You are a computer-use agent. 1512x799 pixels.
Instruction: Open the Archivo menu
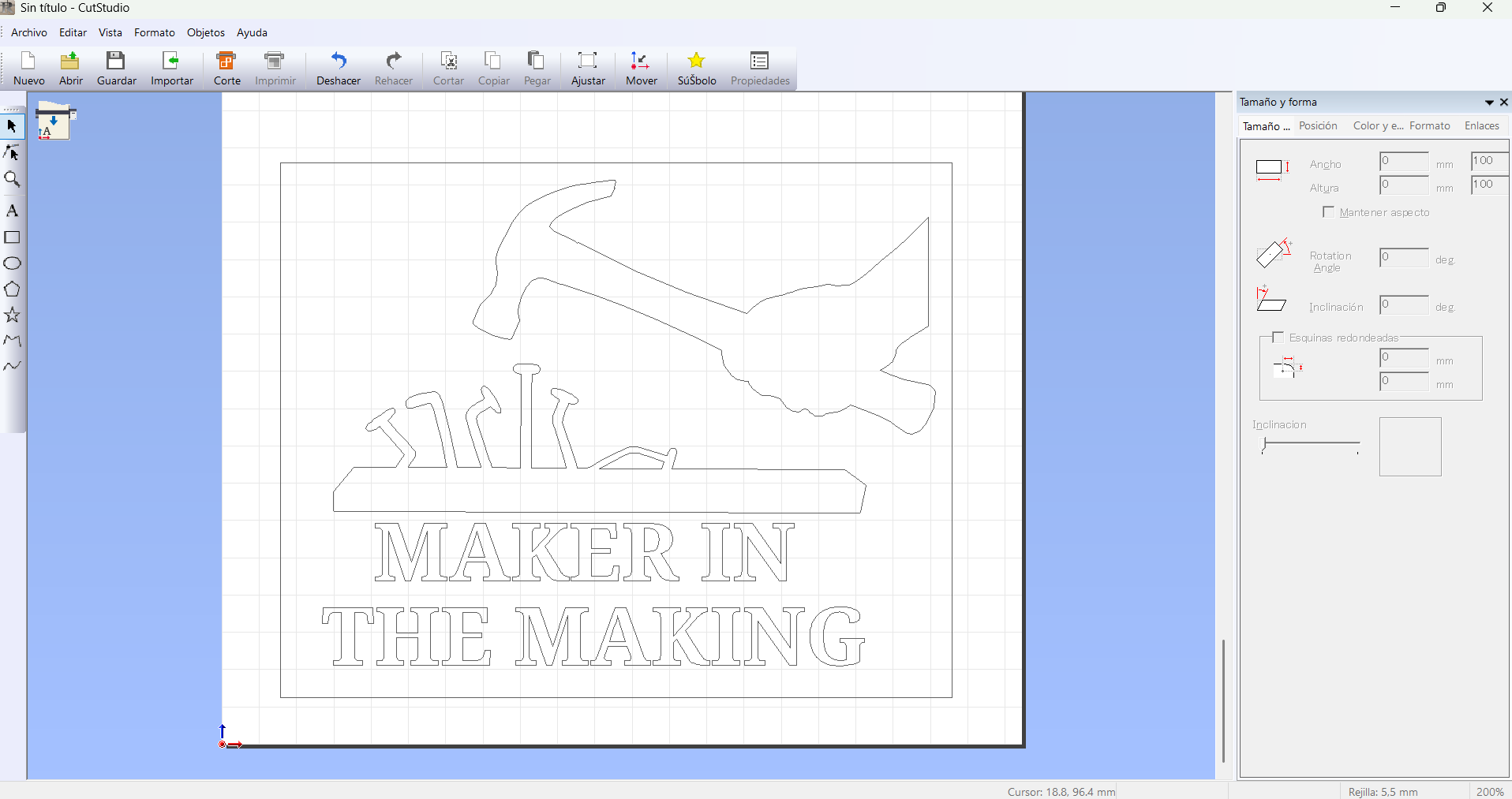pyautogui.click(x=28, y=32)
